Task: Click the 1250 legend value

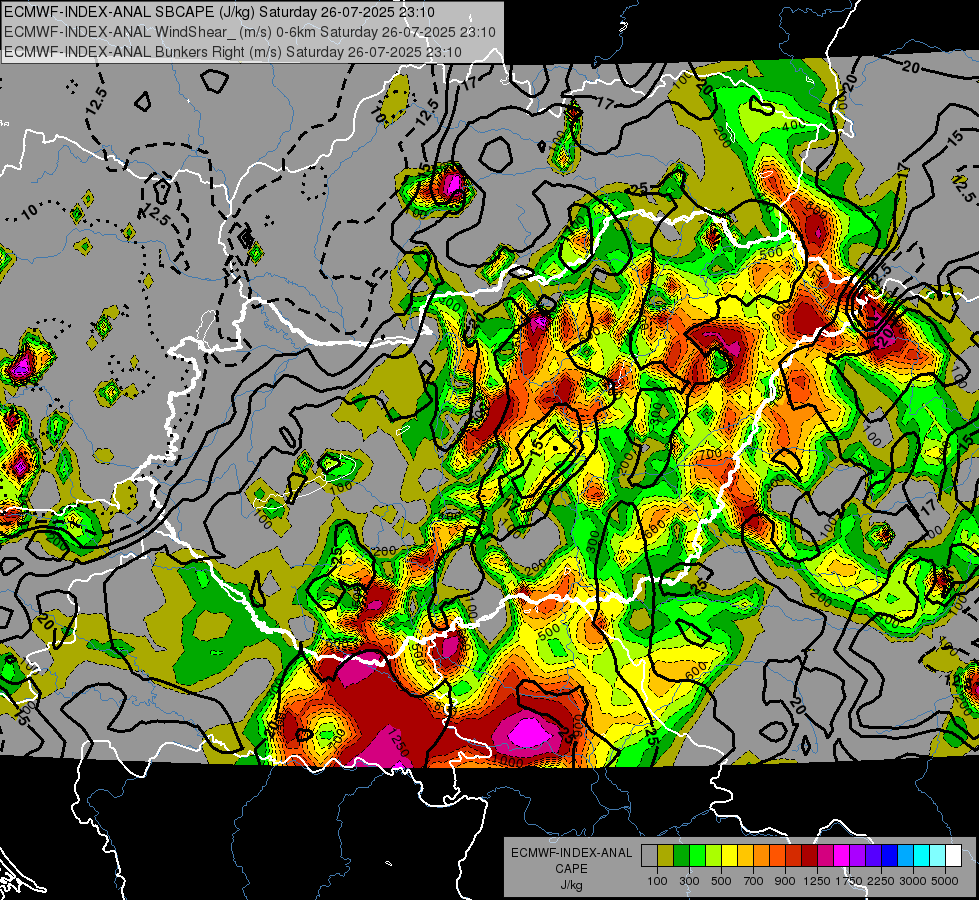Action: pos(817,881)
